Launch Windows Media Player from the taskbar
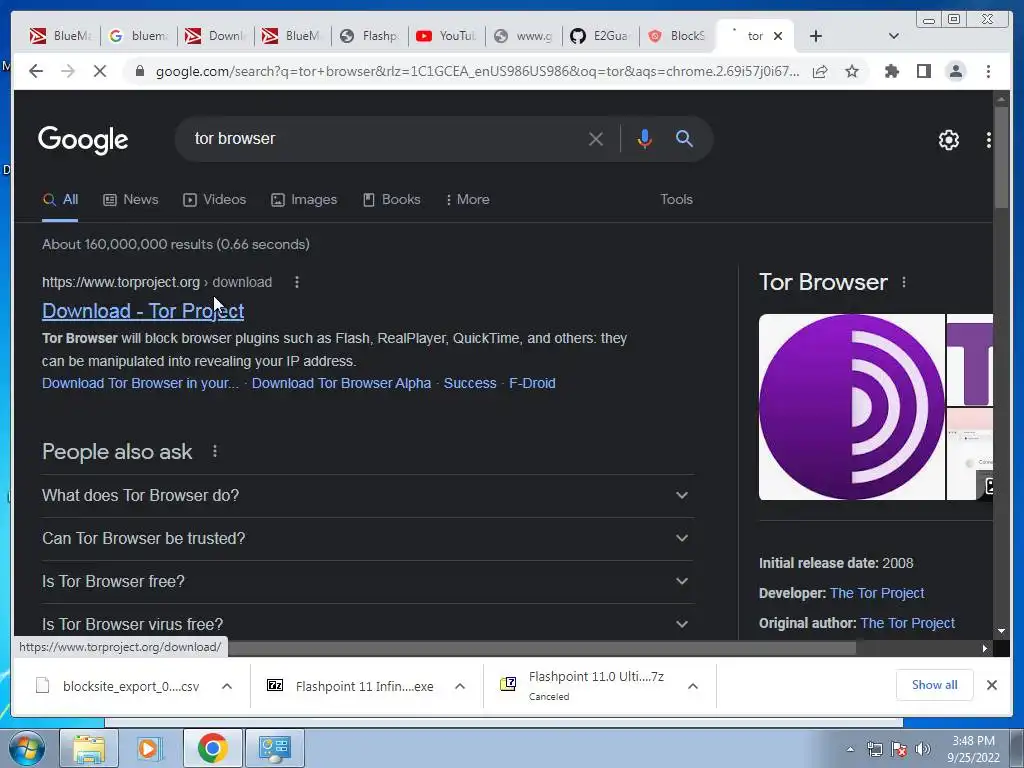Viewport: 1024px width, 768px height. tap(150, 748)
